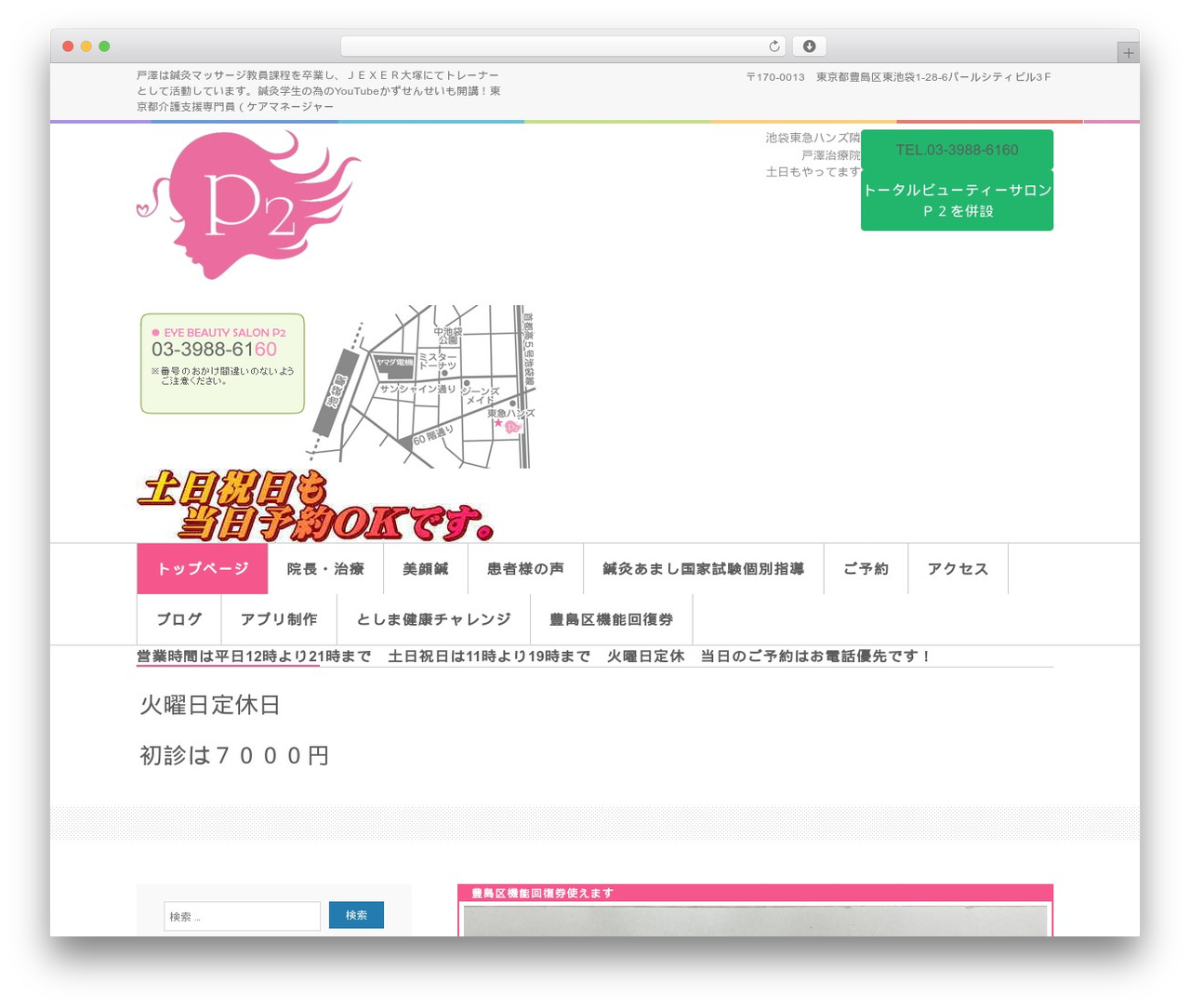Image resolution: width=1190 pixels, height=1008 pixels.
Task: Open the アプリ制作 menu item
Action: (279, 619)
